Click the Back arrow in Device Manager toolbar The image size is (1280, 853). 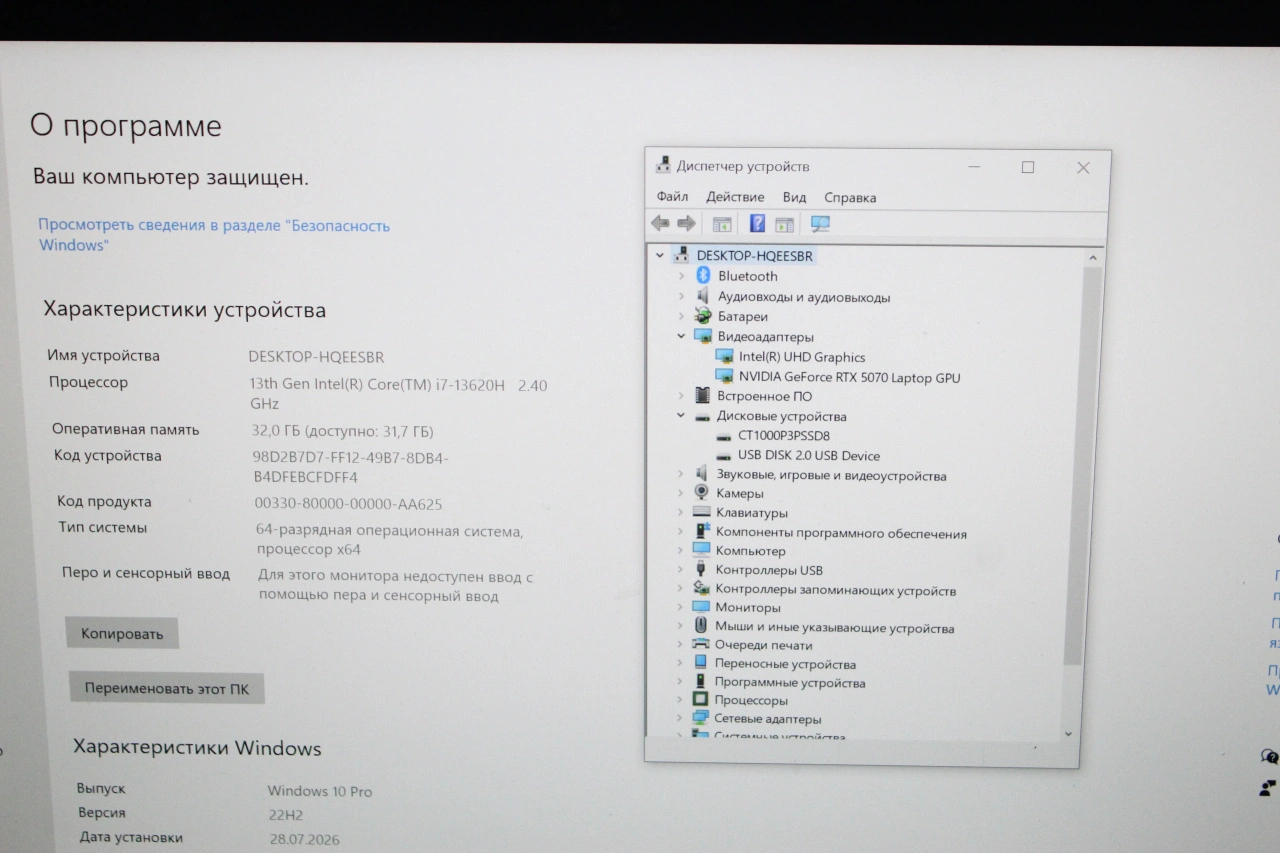click(x=660, y=223)
